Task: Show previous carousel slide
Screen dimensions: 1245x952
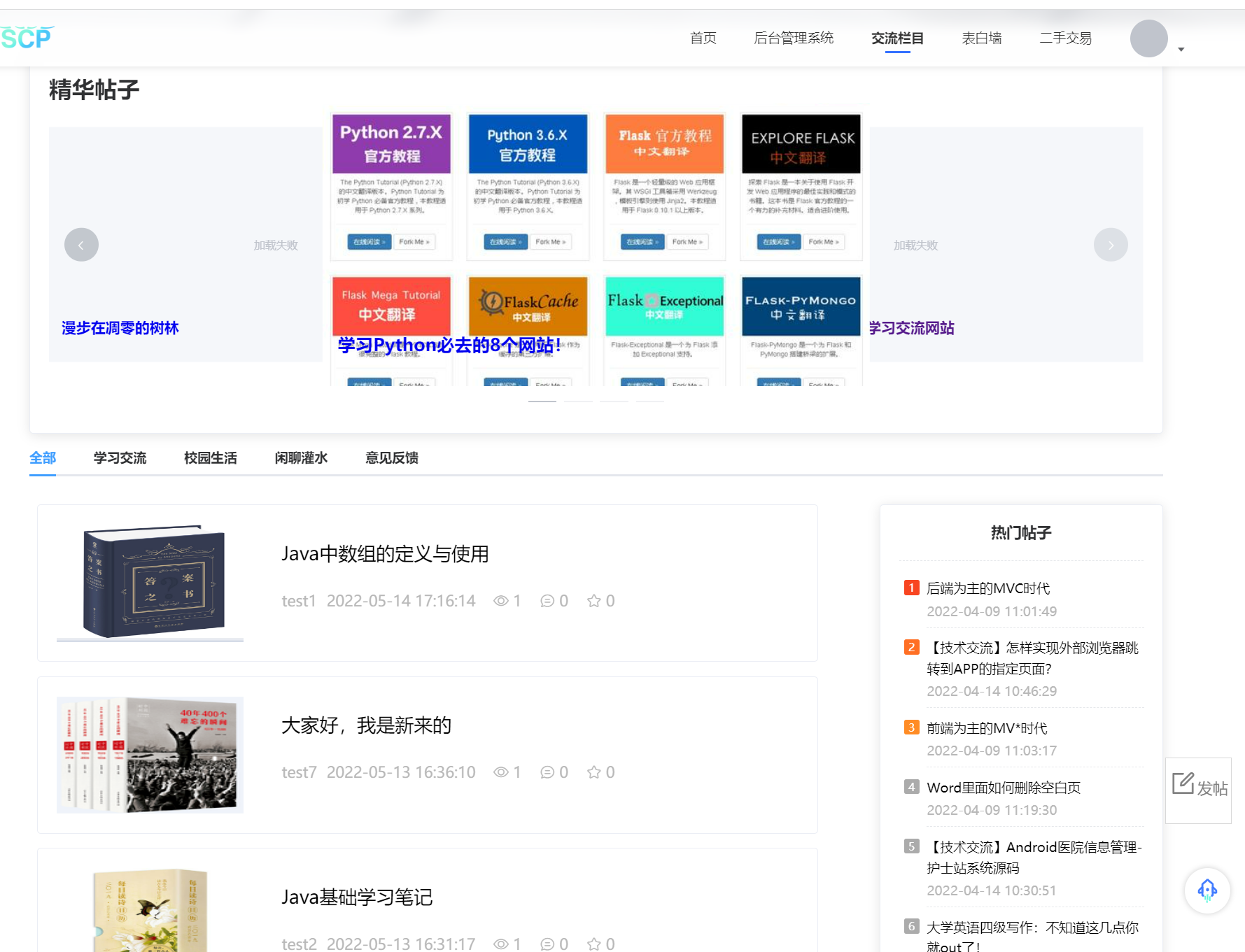Action: [81, 245]
